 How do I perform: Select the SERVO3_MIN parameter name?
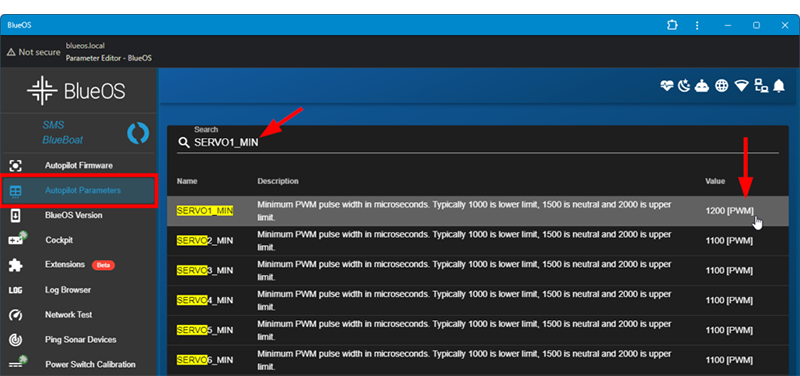[205, 271]
